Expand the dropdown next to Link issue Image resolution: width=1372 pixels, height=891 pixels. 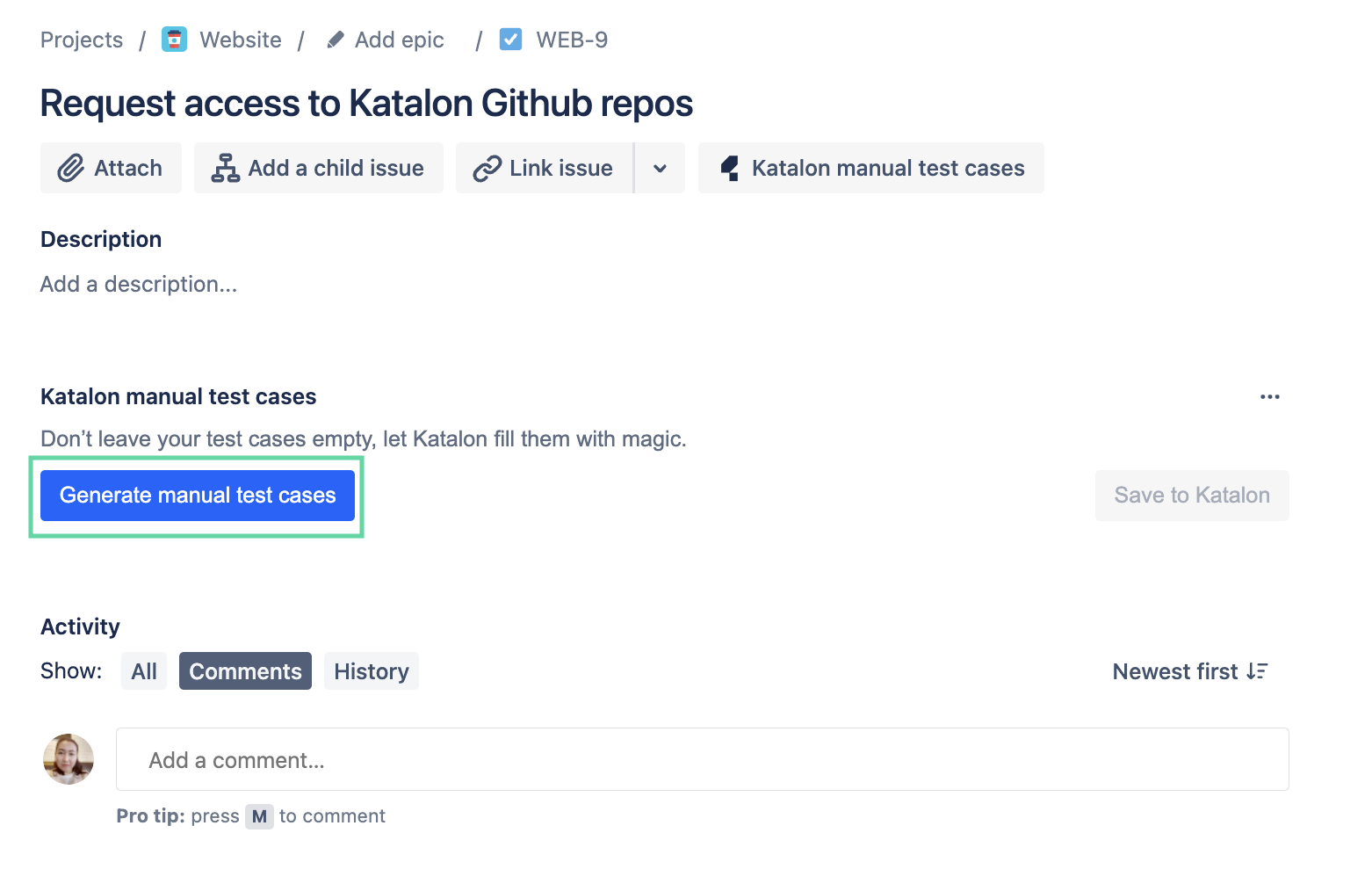[x=660, y=168]
